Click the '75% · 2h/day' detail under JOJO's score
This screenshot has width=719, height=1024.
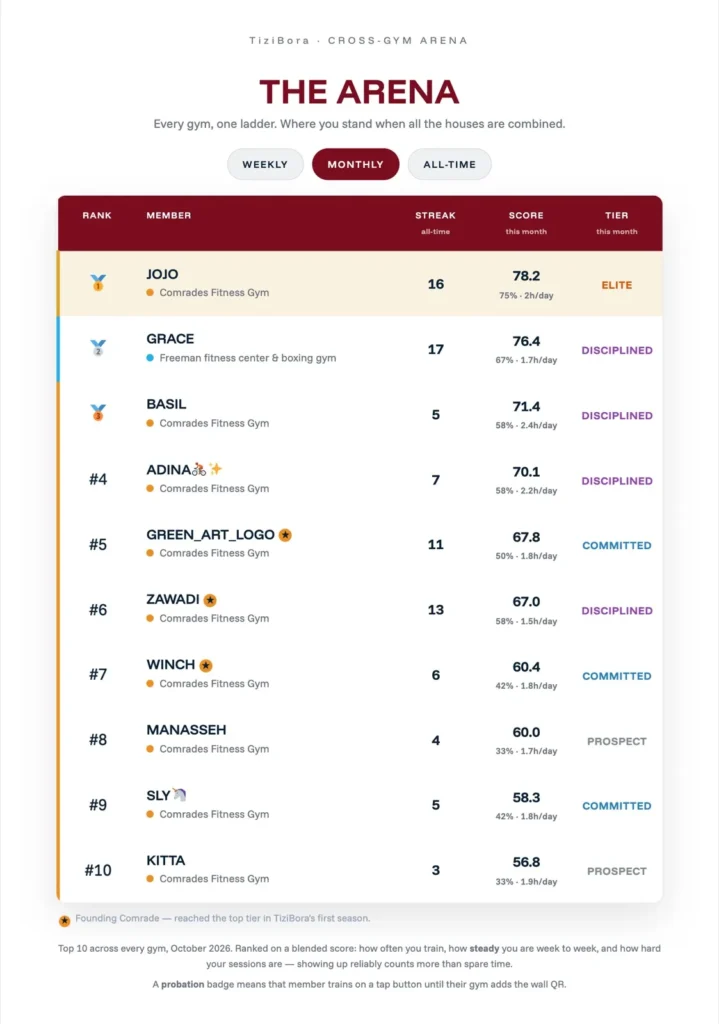pos(526,296)
